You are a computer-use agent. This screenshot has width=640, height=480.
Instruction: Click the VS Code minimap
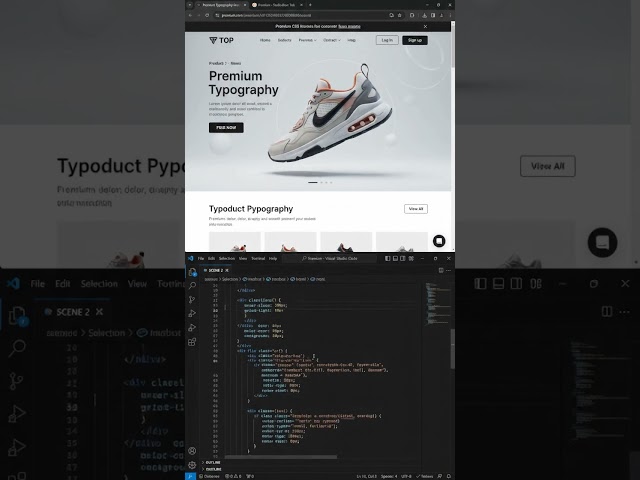click(436, 304)
